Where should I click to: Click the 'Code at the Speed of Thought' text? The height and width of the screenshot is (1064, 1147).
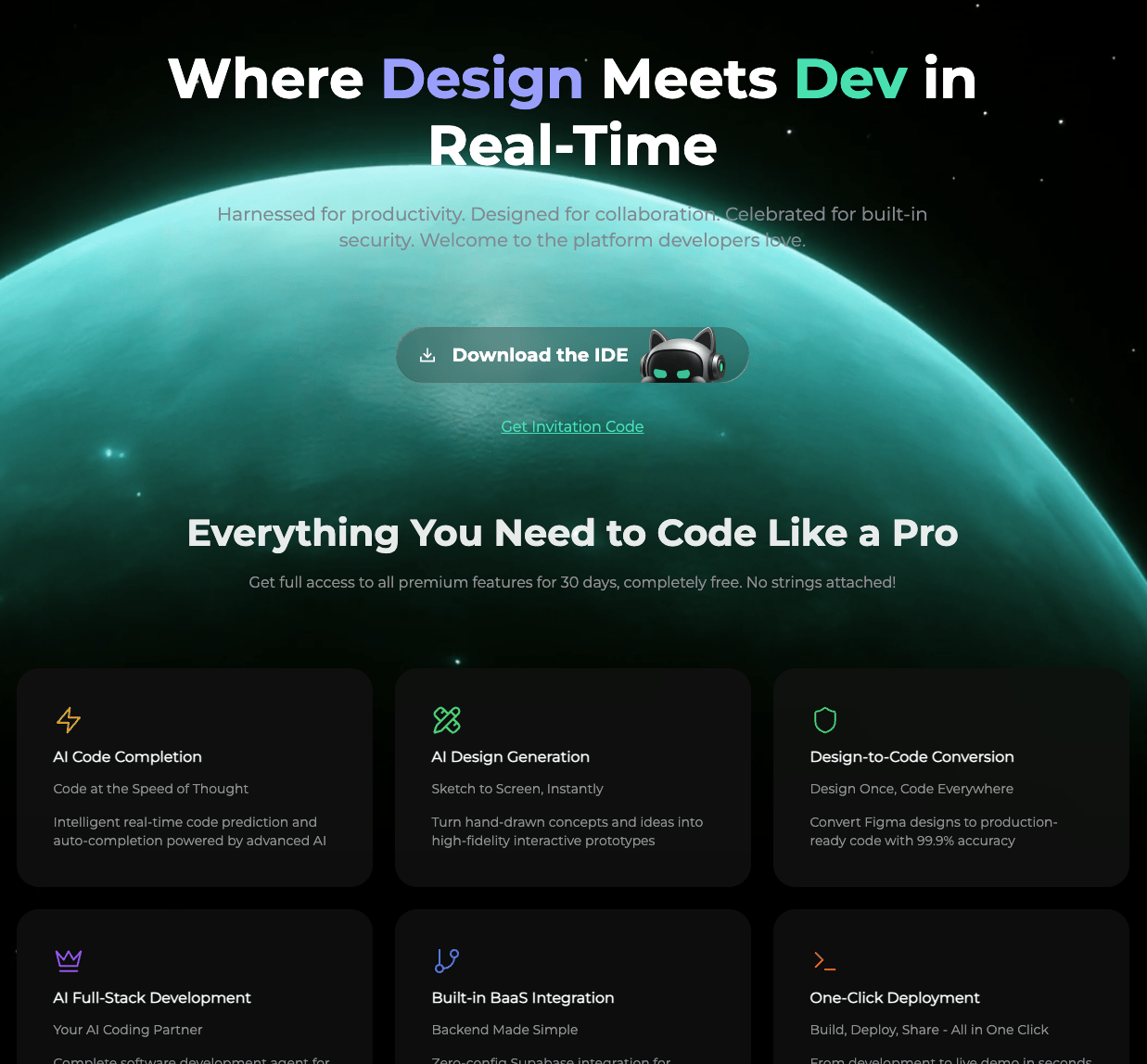point(151,789)
